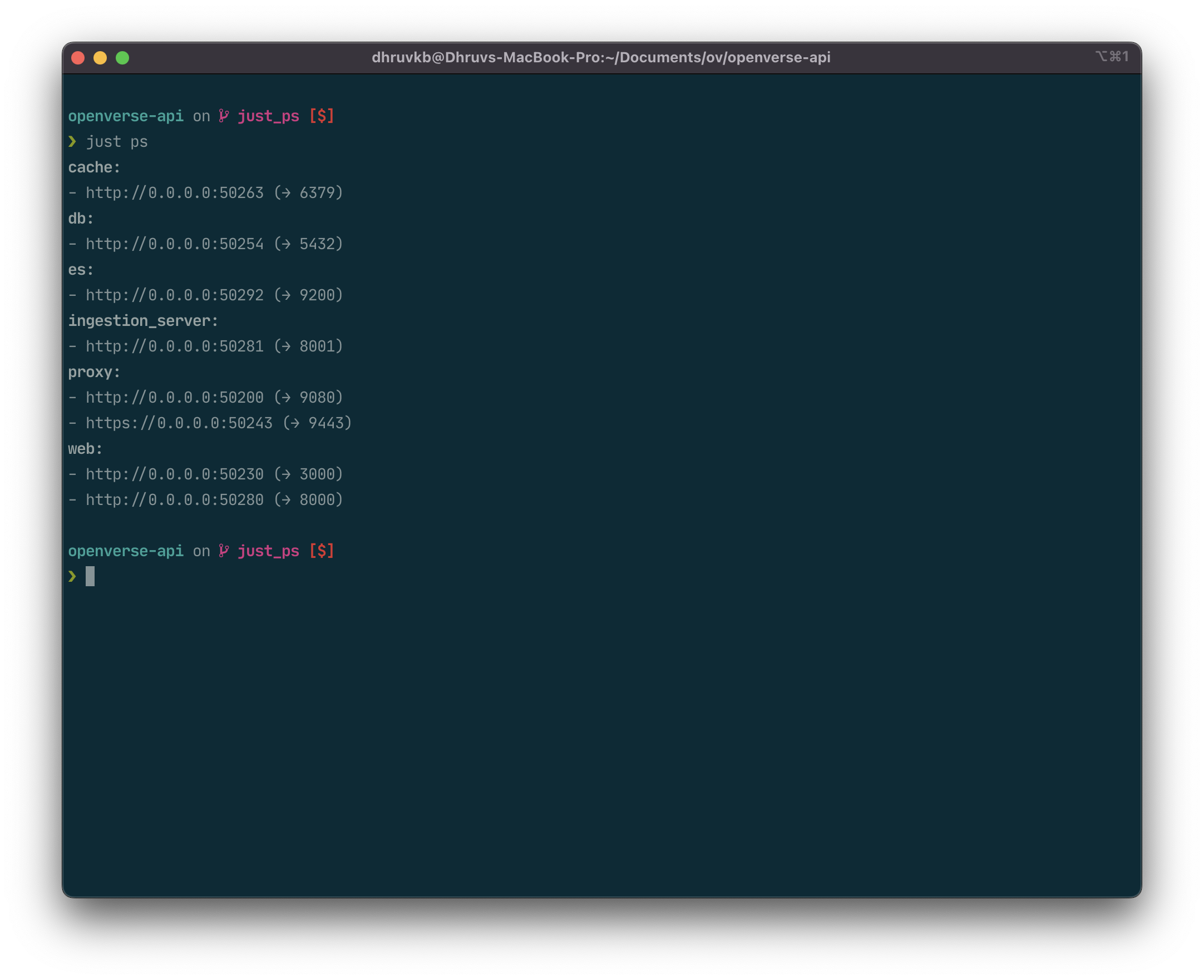Open the db URL on port 50254

[x=175, y=244]
